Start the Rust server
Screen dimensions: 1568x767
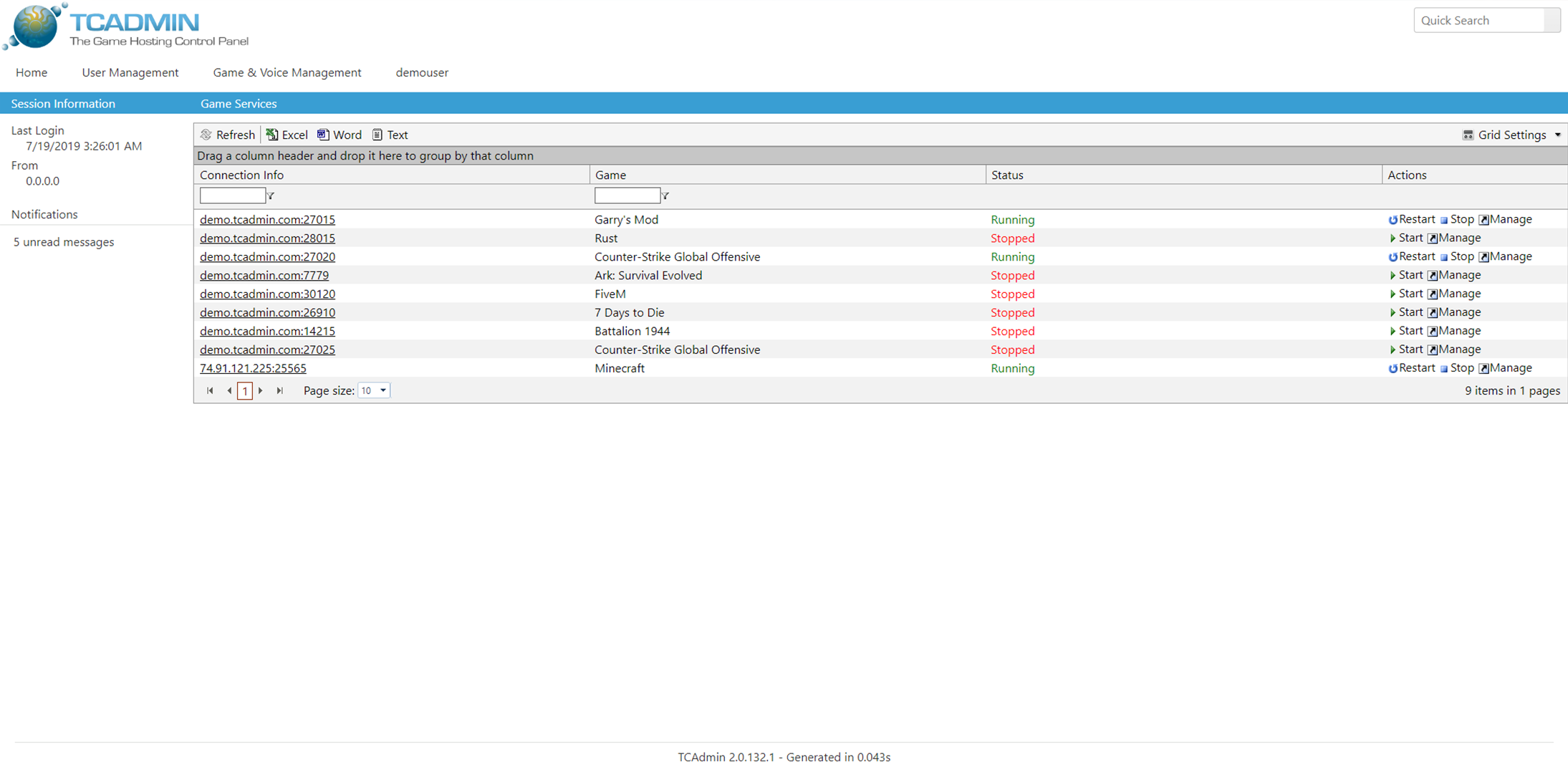pos(1406,238)
